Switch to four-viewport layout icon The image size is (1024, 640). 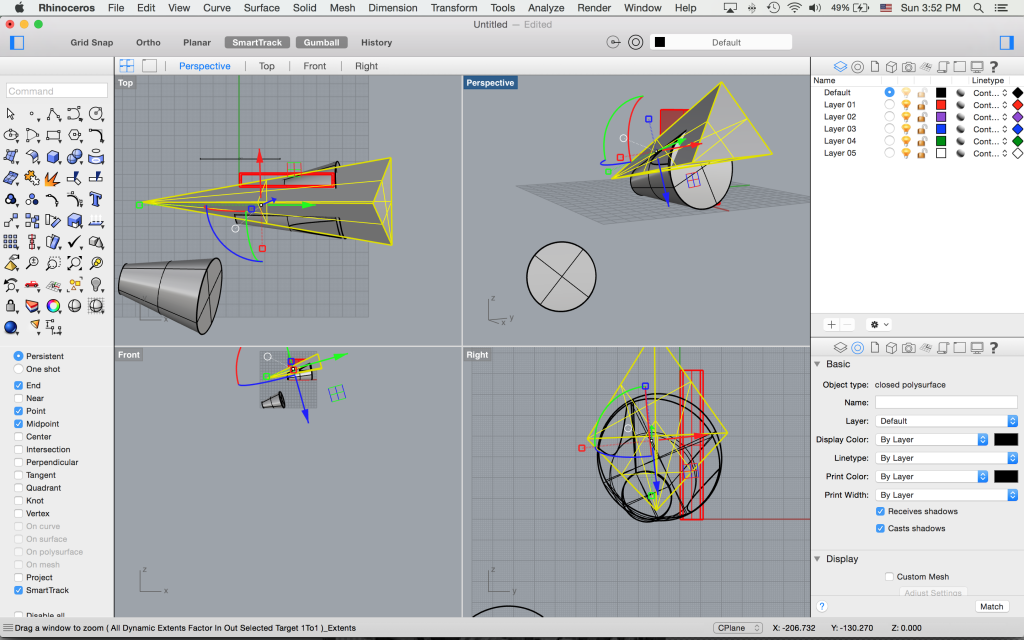(127, 66)
